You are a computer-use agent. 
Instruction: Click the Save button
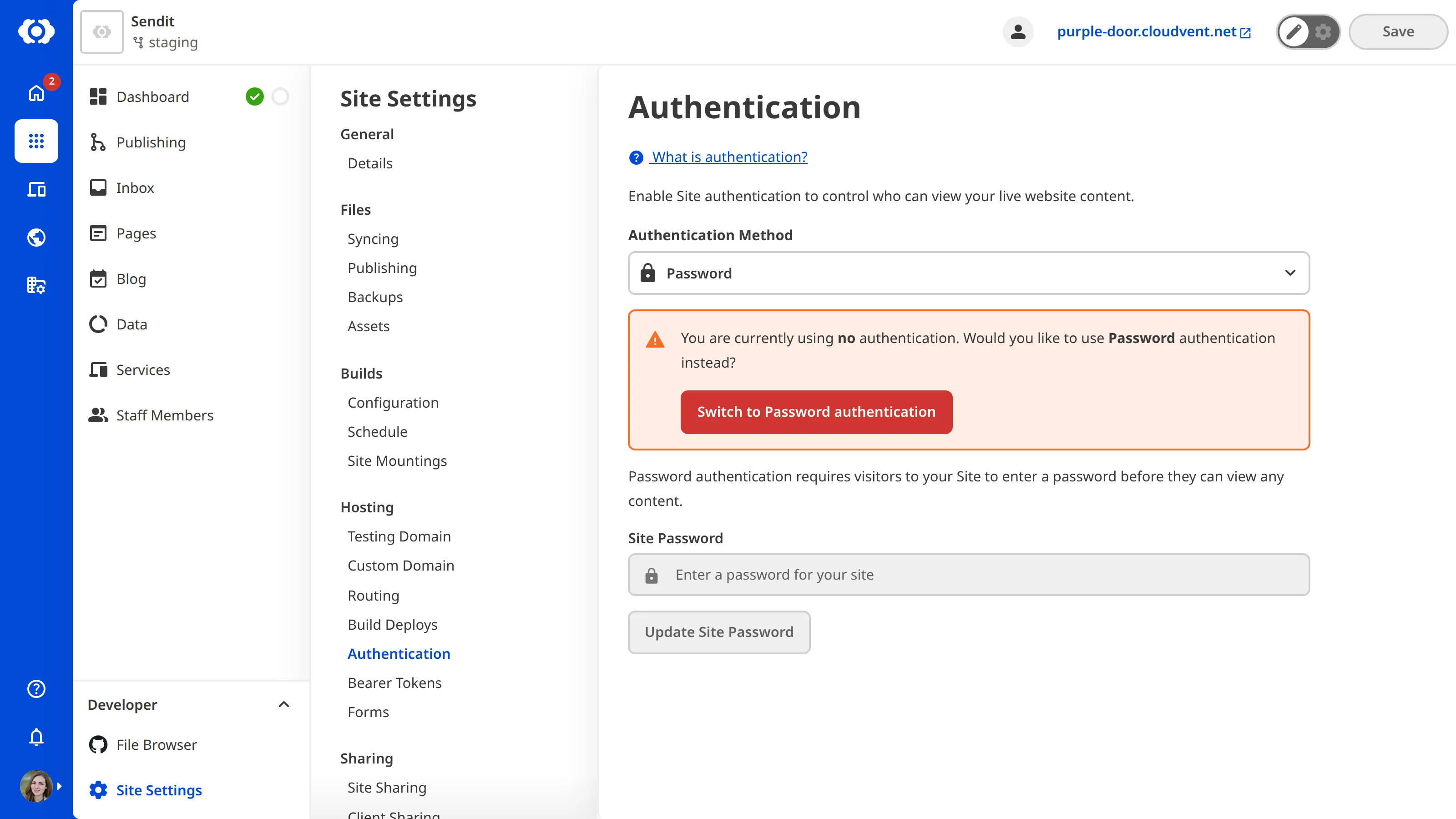pos(1398,32)
